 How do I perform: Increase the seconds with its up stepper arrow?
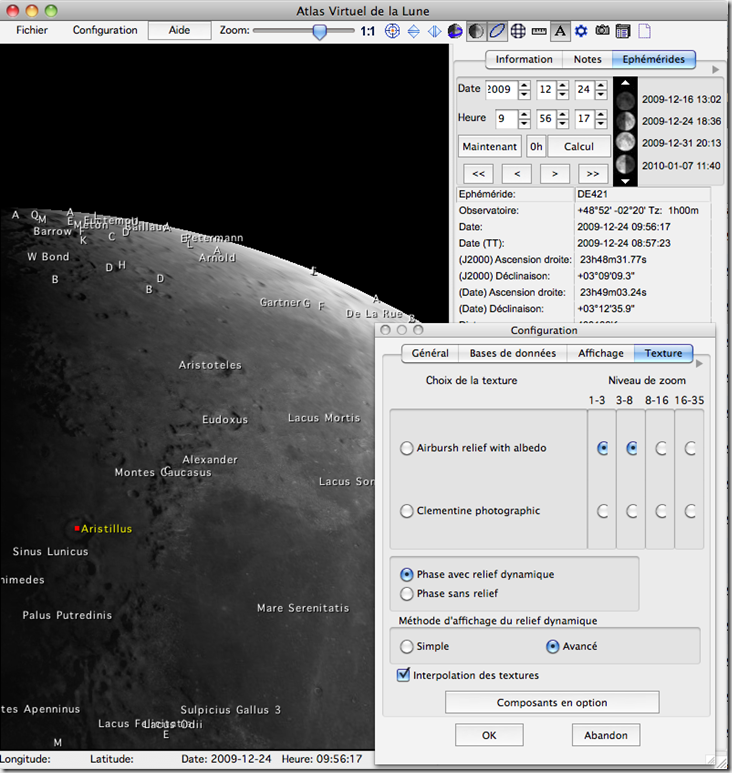pos(601,114)
